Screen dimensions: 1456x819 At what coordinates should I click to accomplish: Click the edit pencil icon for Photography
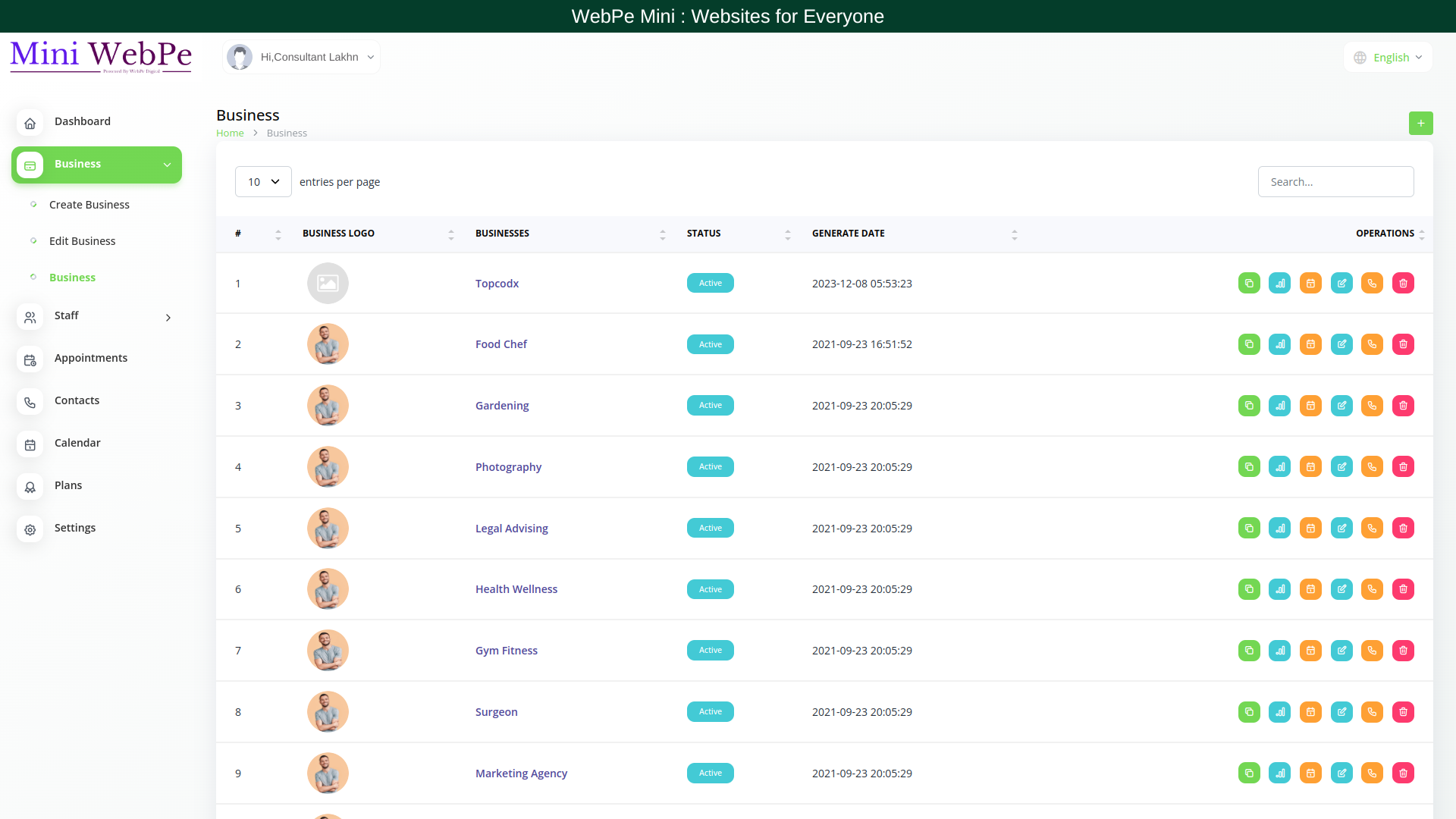(1341, 467)
